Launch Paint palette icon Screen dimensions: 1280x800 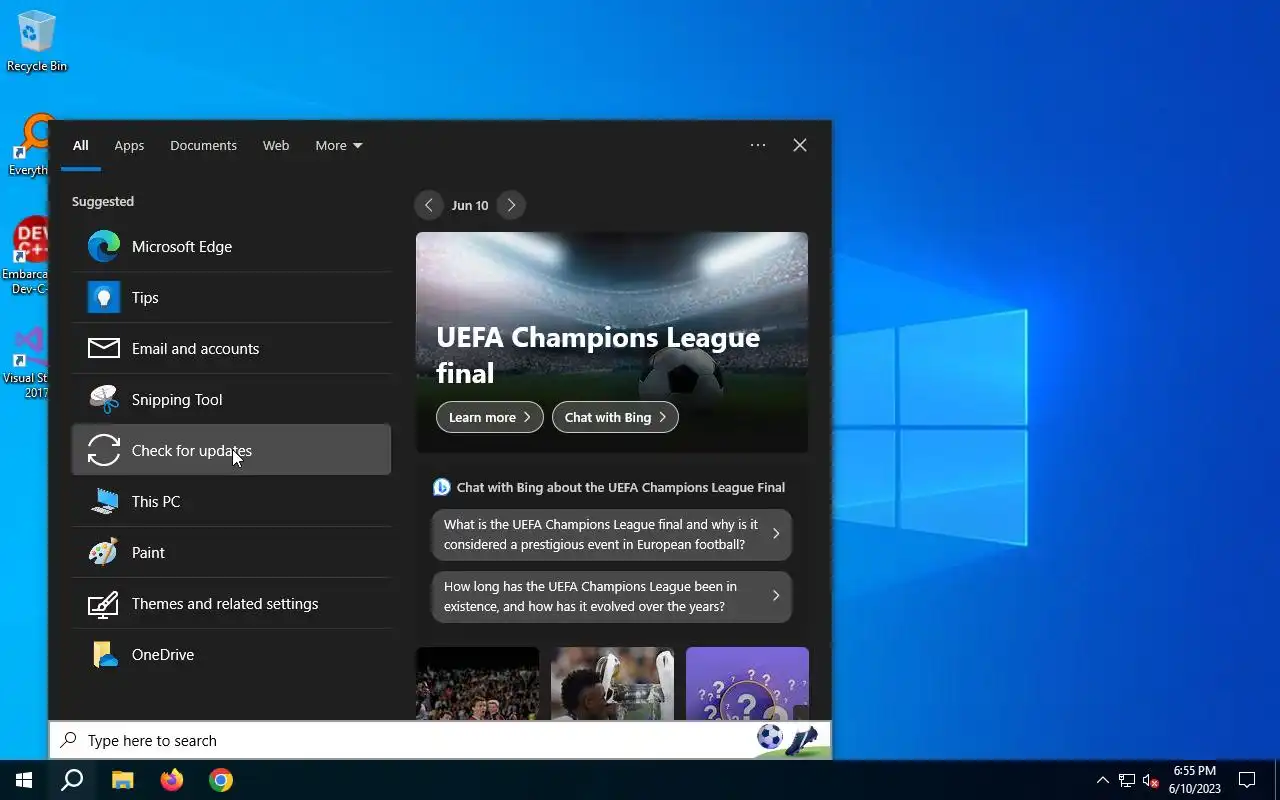coord(104,552)
